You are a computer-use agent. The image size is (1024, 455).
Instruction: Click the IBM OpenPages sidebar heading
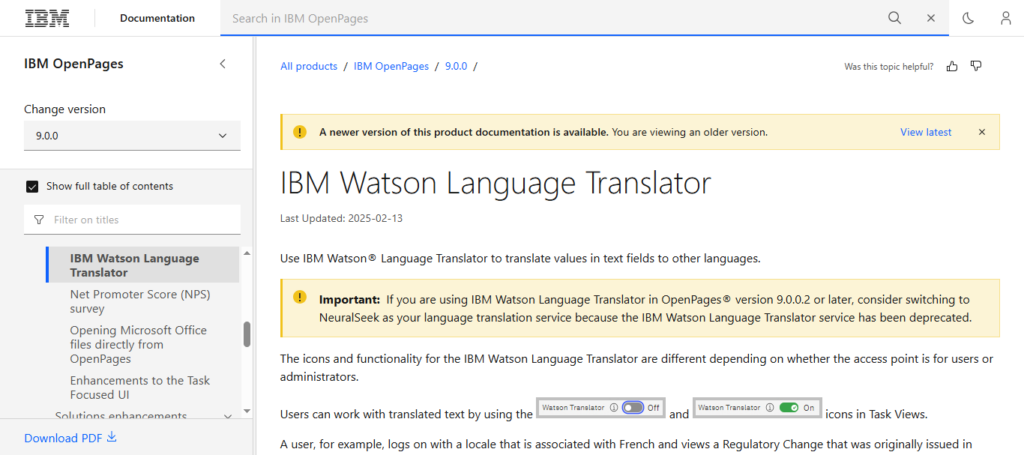pos(74,63)
